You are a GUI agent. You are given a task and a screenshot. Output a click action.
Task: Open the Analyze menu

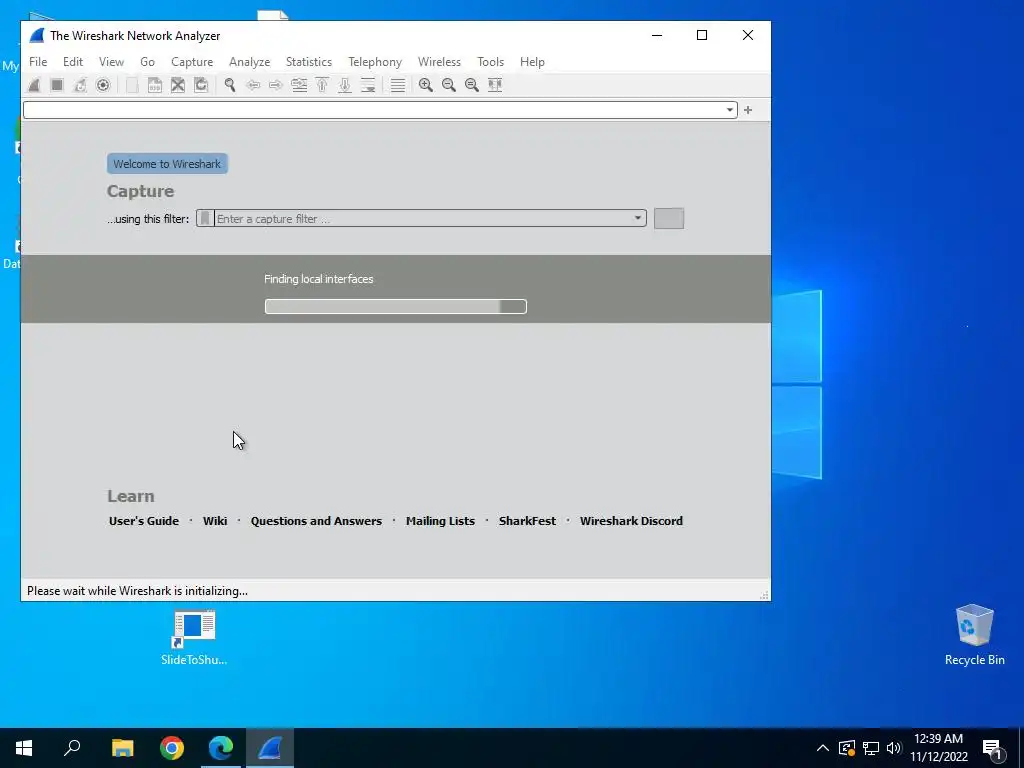click(x=249, y=62)
